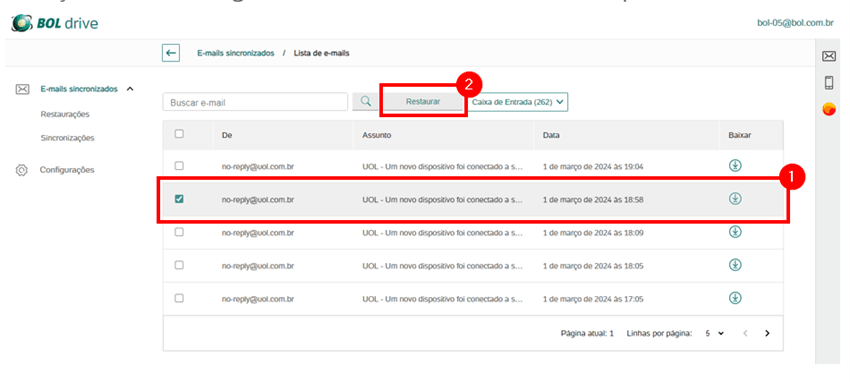Follow the E-mails sincronizados breadcrumb link
The height and width of the screenshot is (382, 850).
235,53
